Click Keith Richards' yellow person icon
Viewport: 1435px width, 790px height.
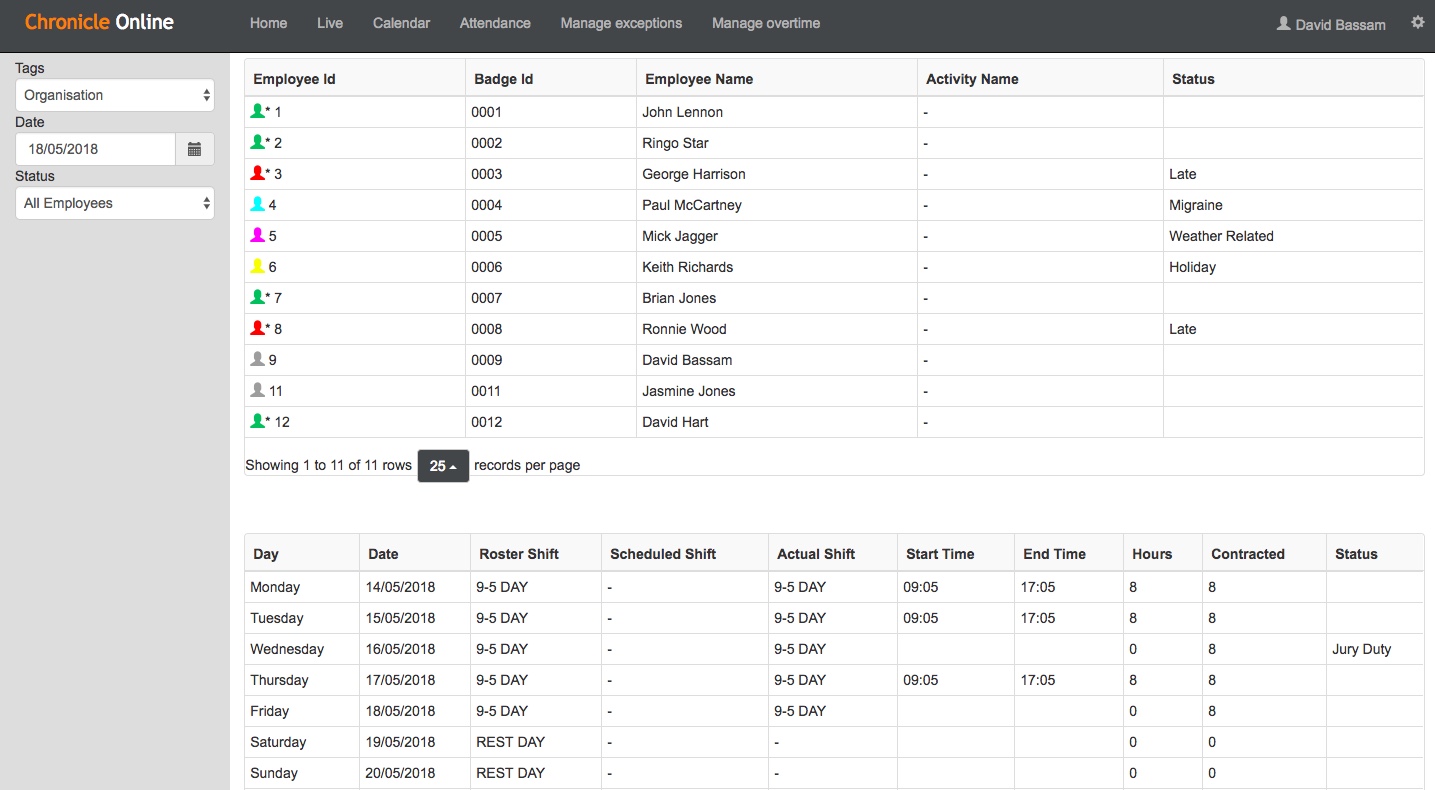(257, 267)
